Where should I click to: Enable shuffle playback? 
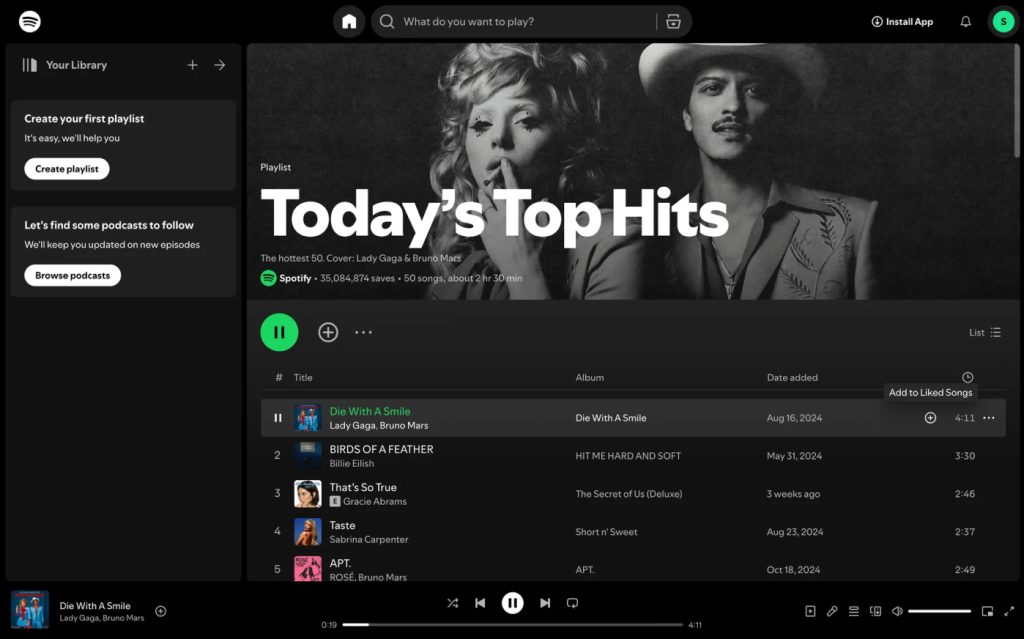point(452,602)
